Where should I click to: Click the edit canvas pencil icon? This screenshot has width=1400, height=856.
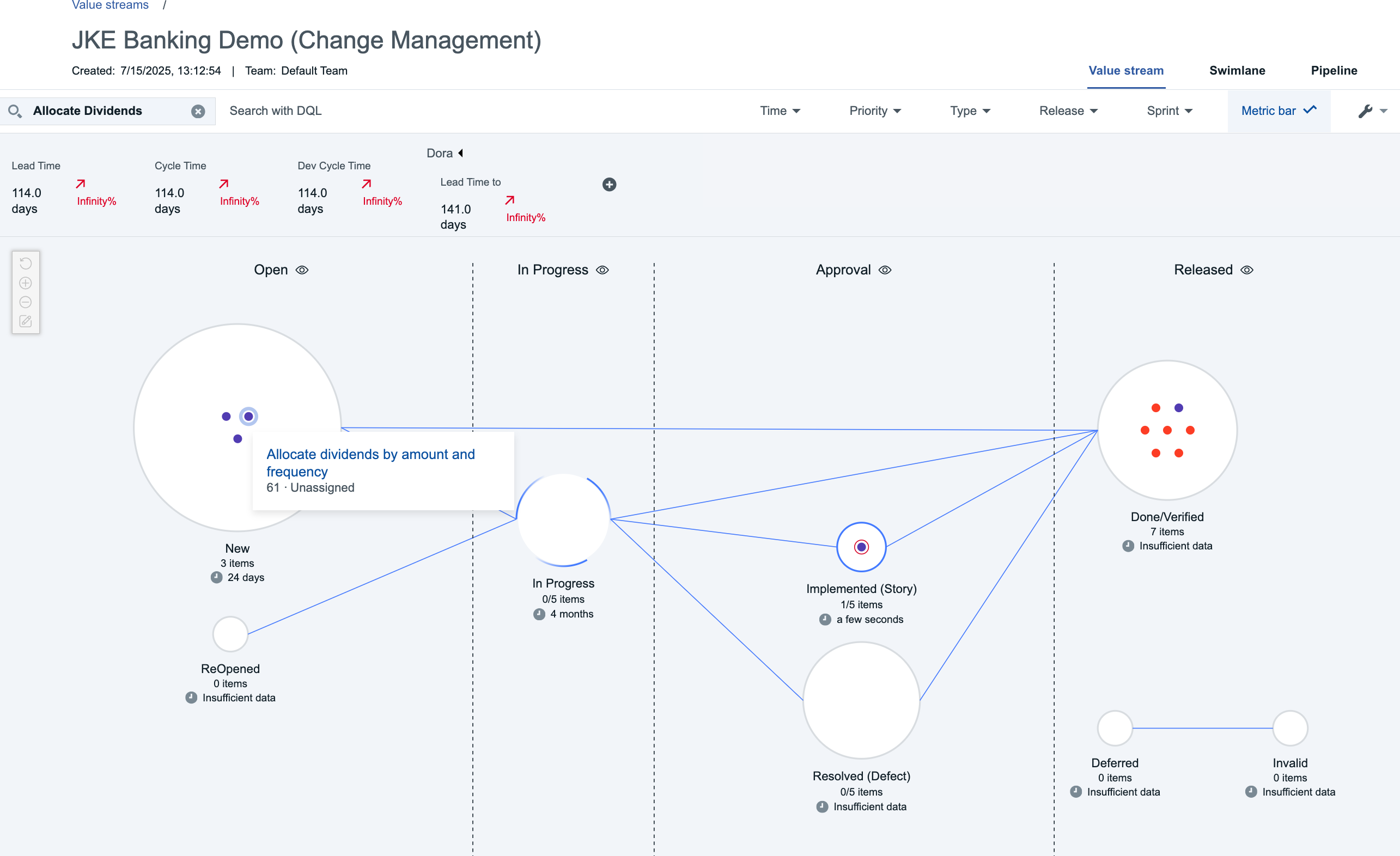click(26, 321)
